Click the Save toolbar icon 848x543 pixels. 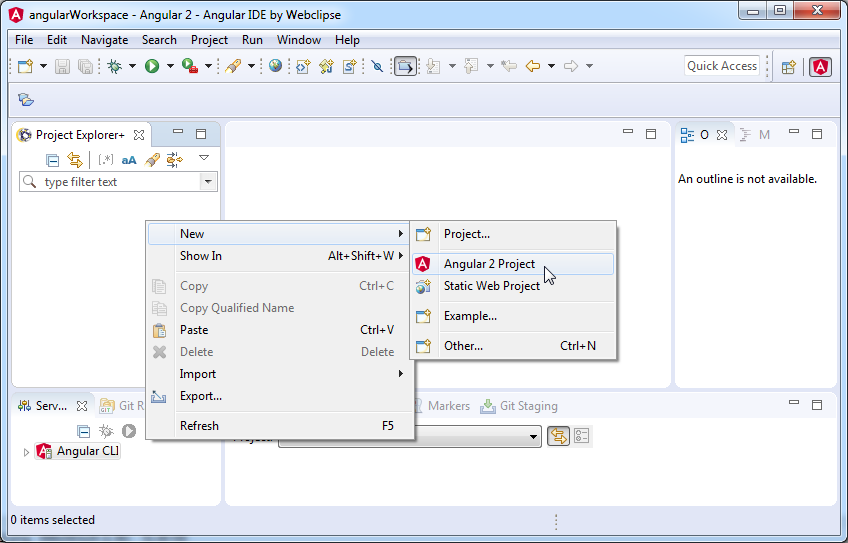62,66
